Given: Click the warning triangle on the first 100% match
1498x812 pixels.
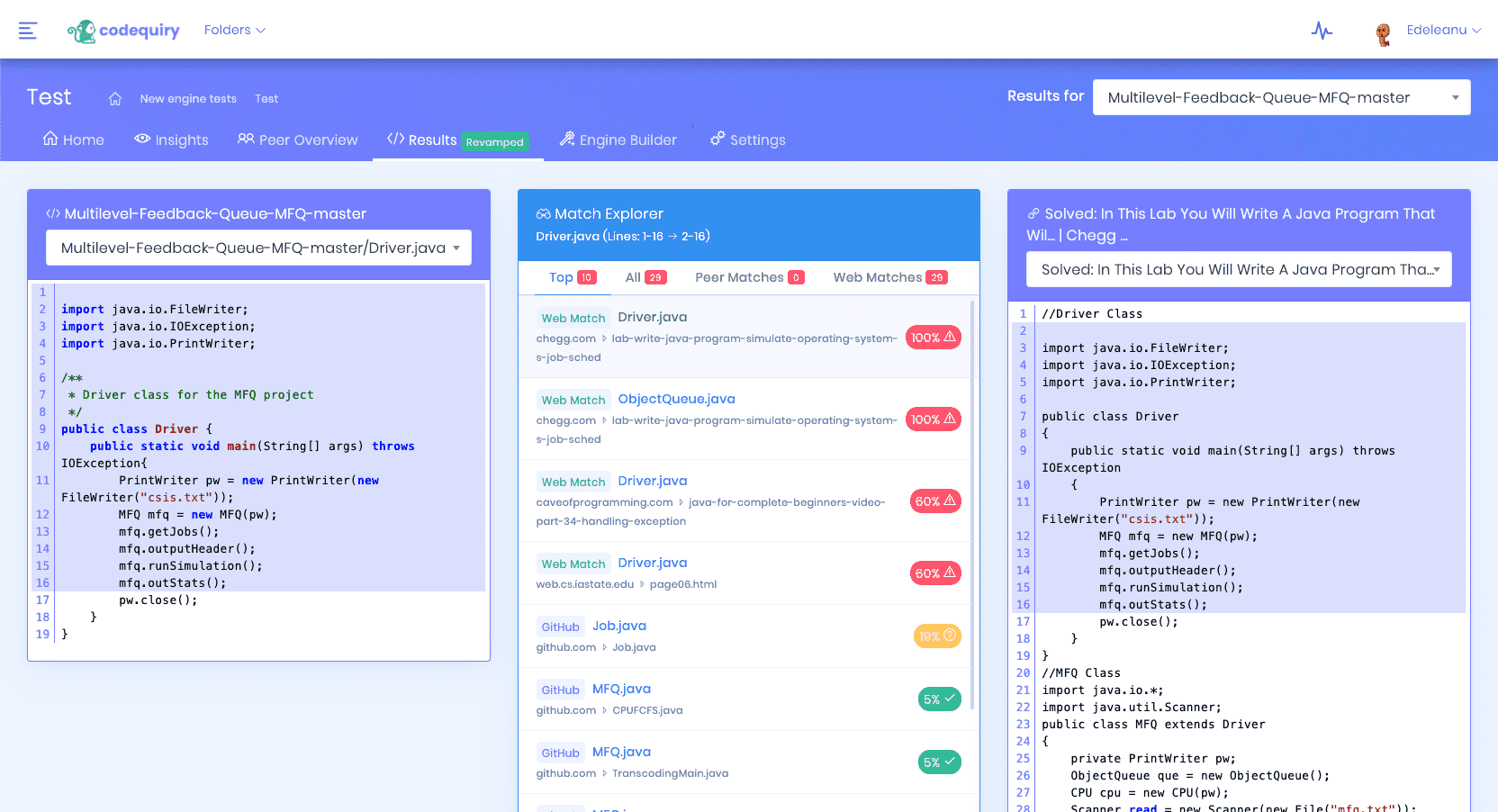Looking at the screenshot, I should click(949, 337).
